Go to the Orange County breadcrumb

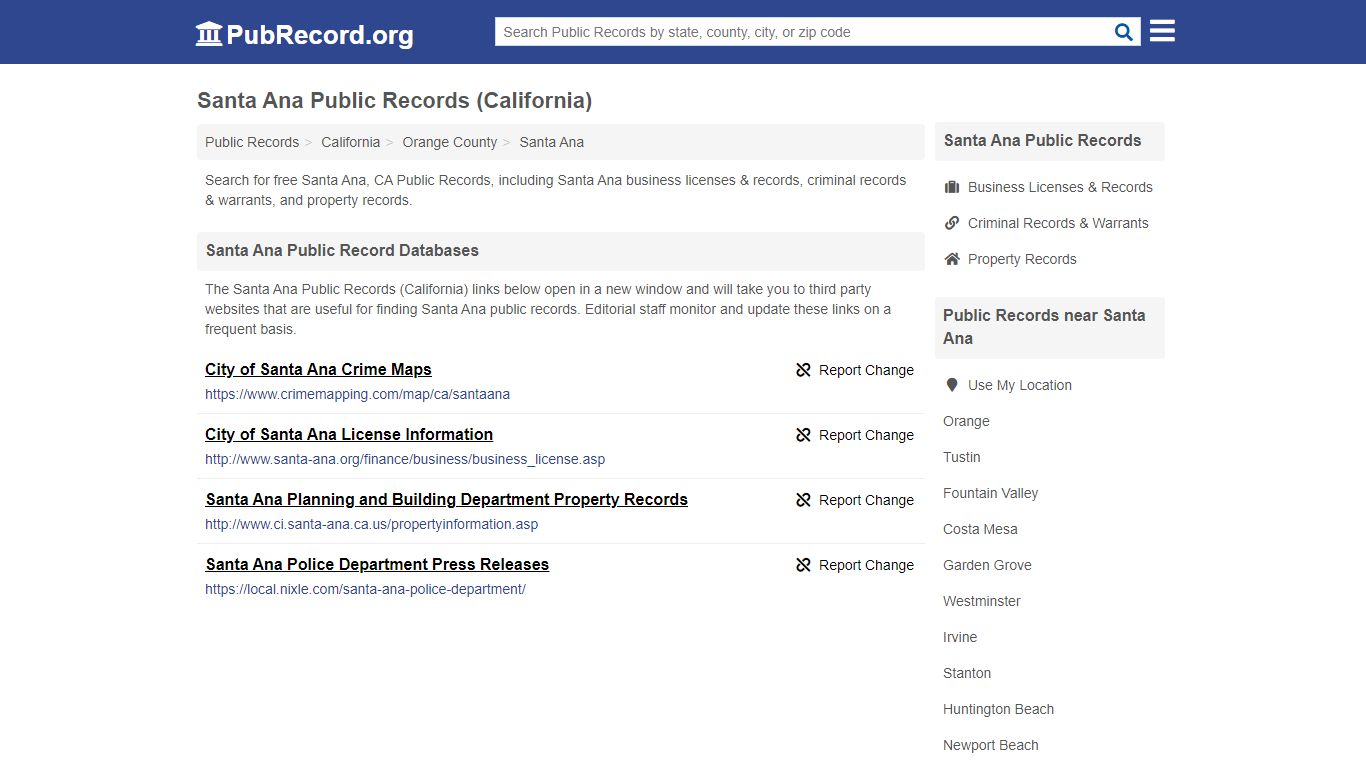tap(449, 142)
